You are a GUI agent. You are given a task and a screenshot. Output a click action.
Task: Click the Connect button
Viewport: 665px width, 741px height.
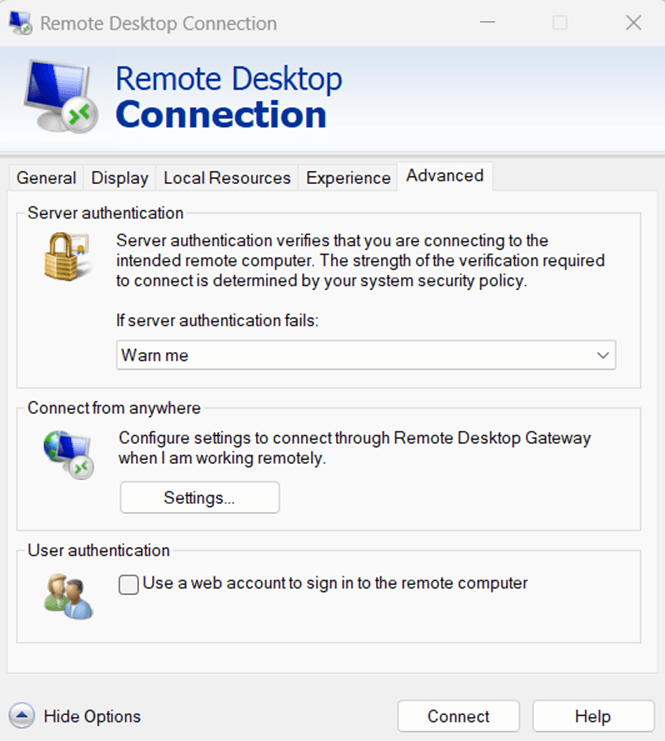coord(458,716)
